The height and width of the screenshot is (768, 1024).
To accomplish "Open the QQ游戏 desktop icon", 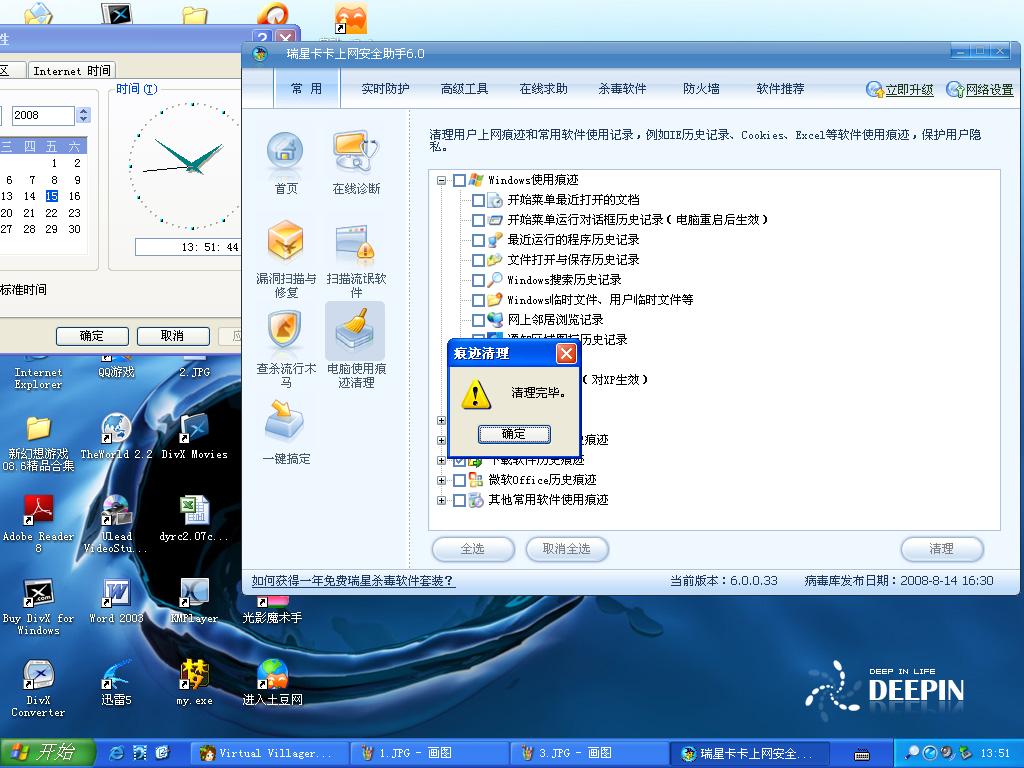I will coord(116,367).
